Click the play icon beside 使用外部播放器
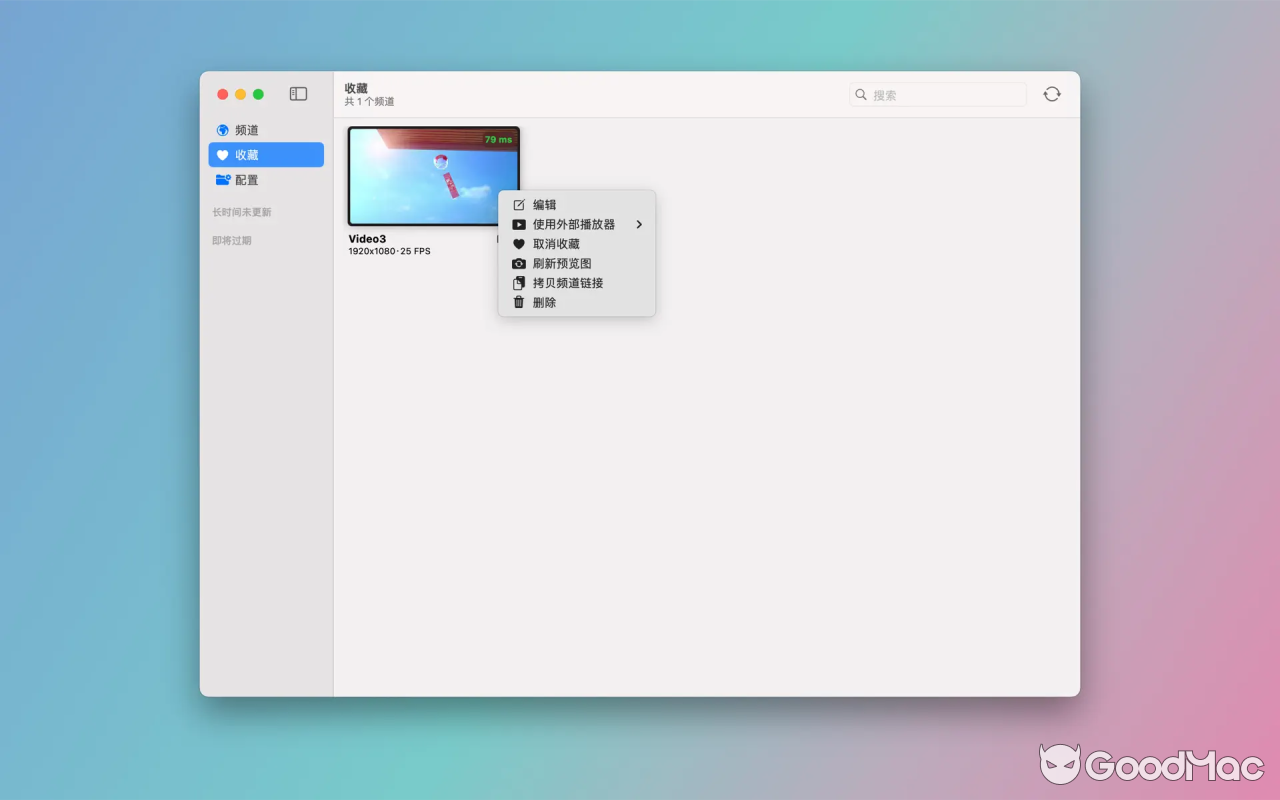 pos(518,224)
